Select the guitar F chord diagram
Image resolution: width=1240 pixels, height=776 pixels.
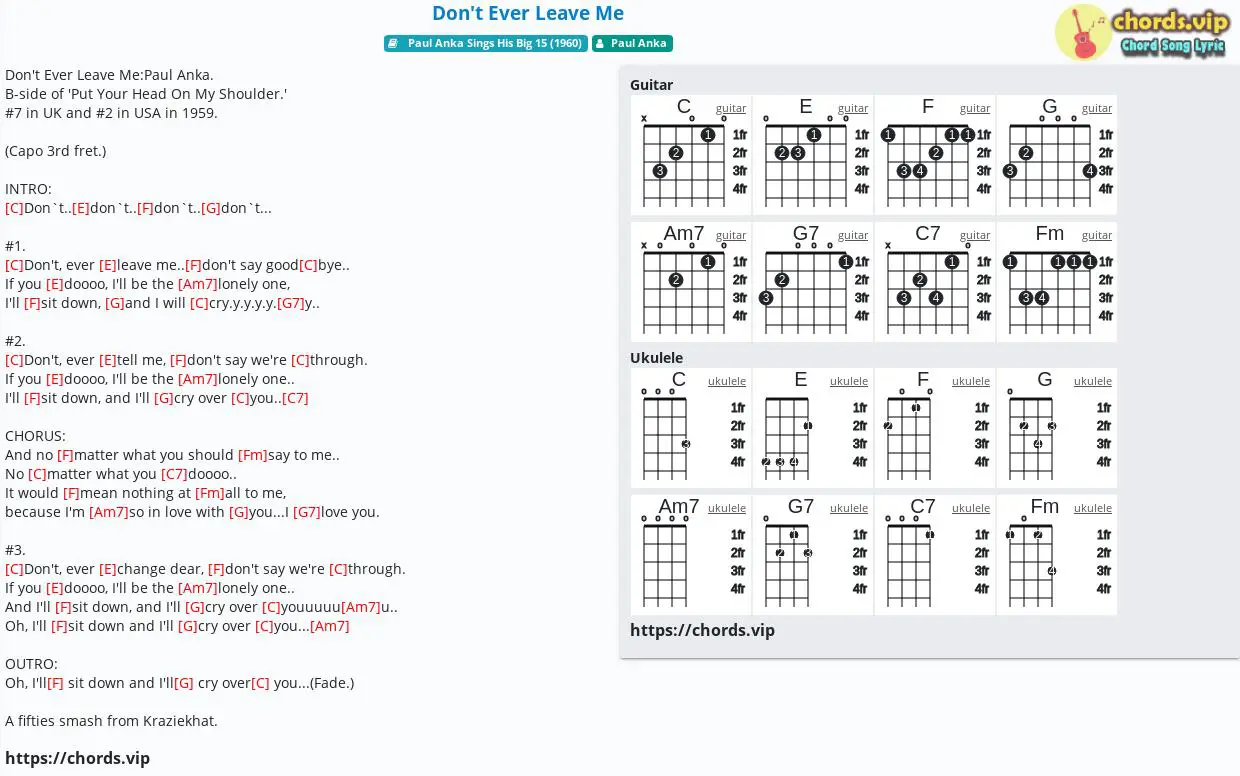pyautogui.click(x=935, y=155)
